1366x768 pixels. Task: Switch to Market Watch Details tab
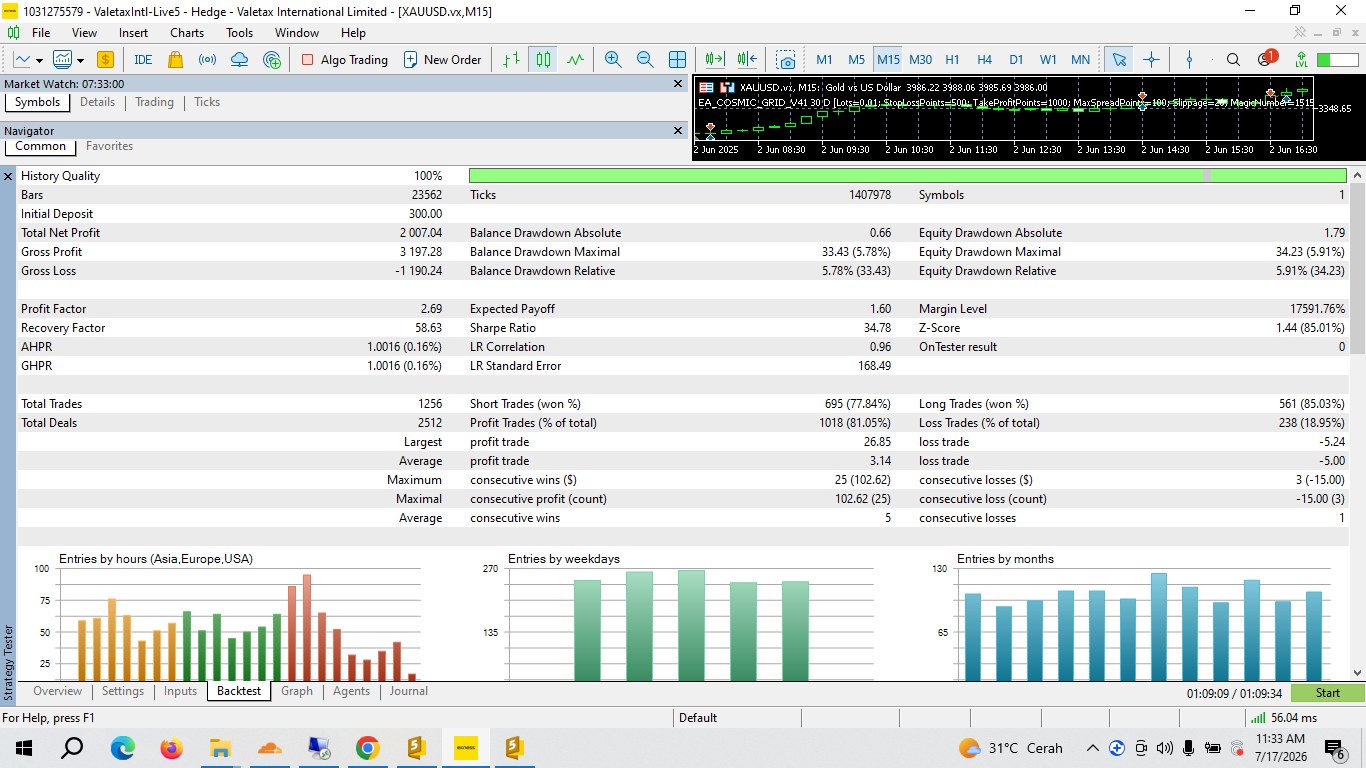[x=97, y=102]
